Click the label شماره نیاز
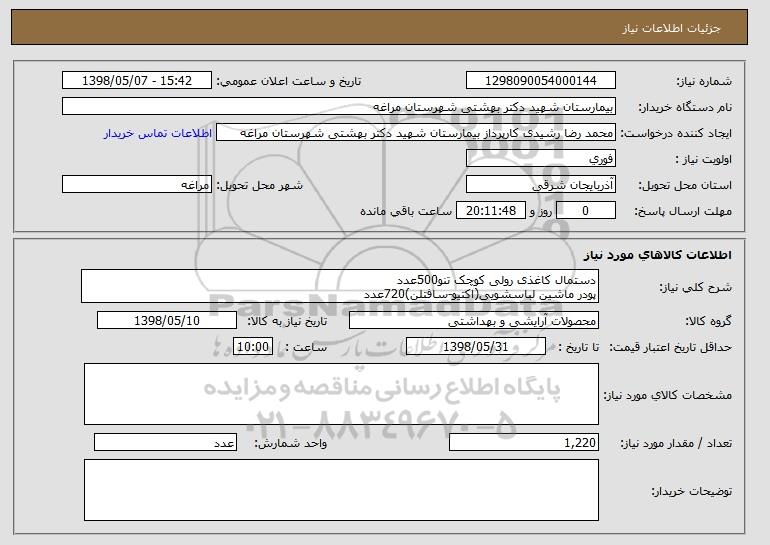This screenshot has height=545, width=770. [x=704, y=81]
